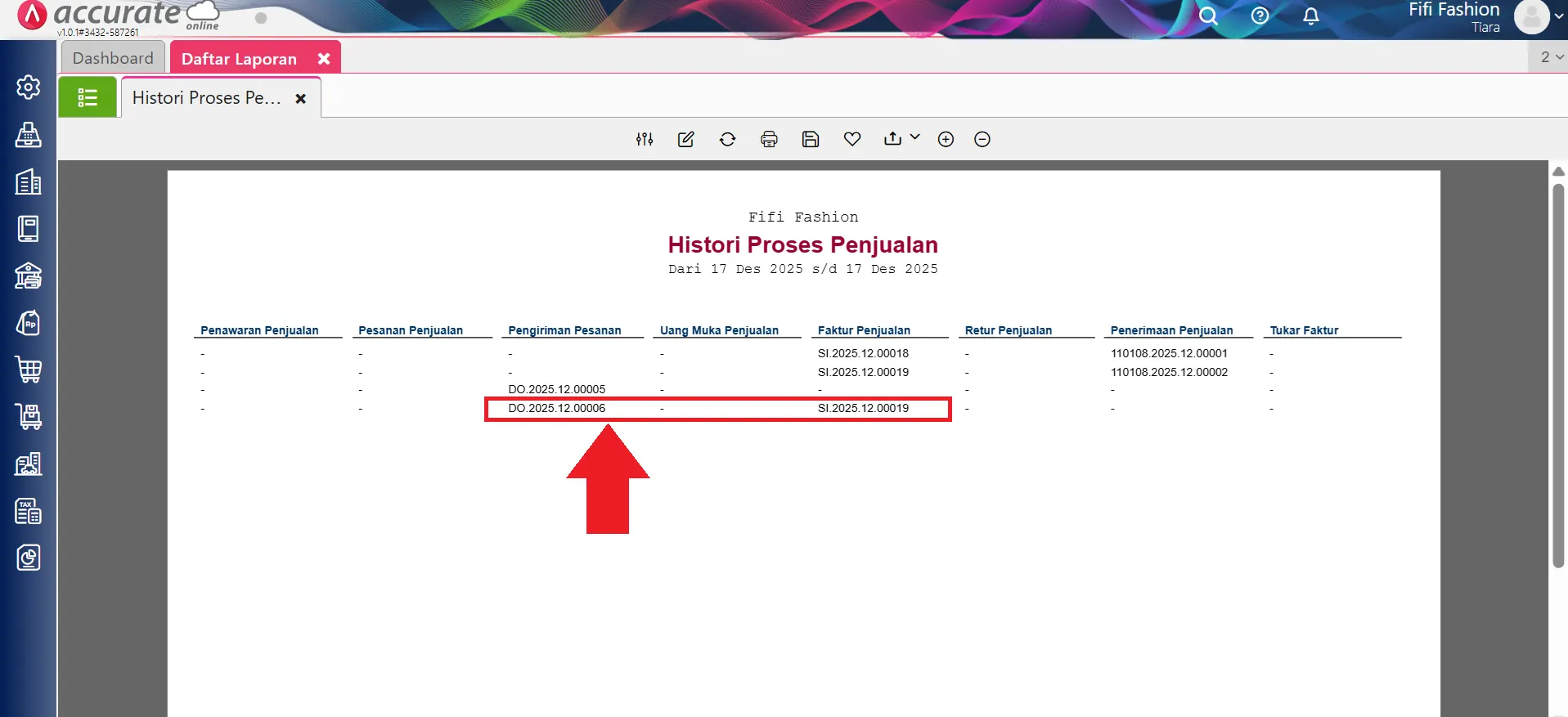Open notifications bell icon
This screenshot has height=717, width=1568.
pos(1310,16)
